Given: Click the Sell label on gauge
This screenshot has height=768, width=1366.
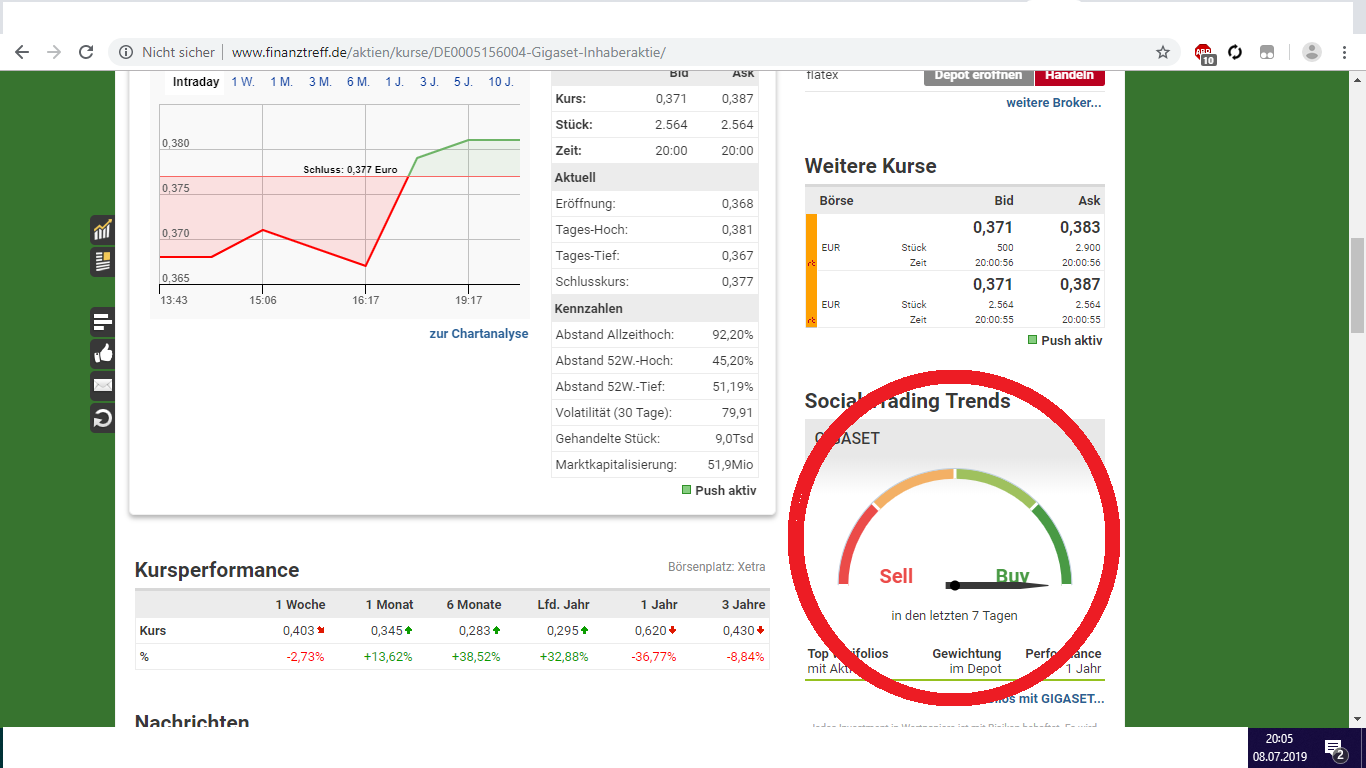Looking at the screenshot, I should pyautogui.click(x=896, y=576).
